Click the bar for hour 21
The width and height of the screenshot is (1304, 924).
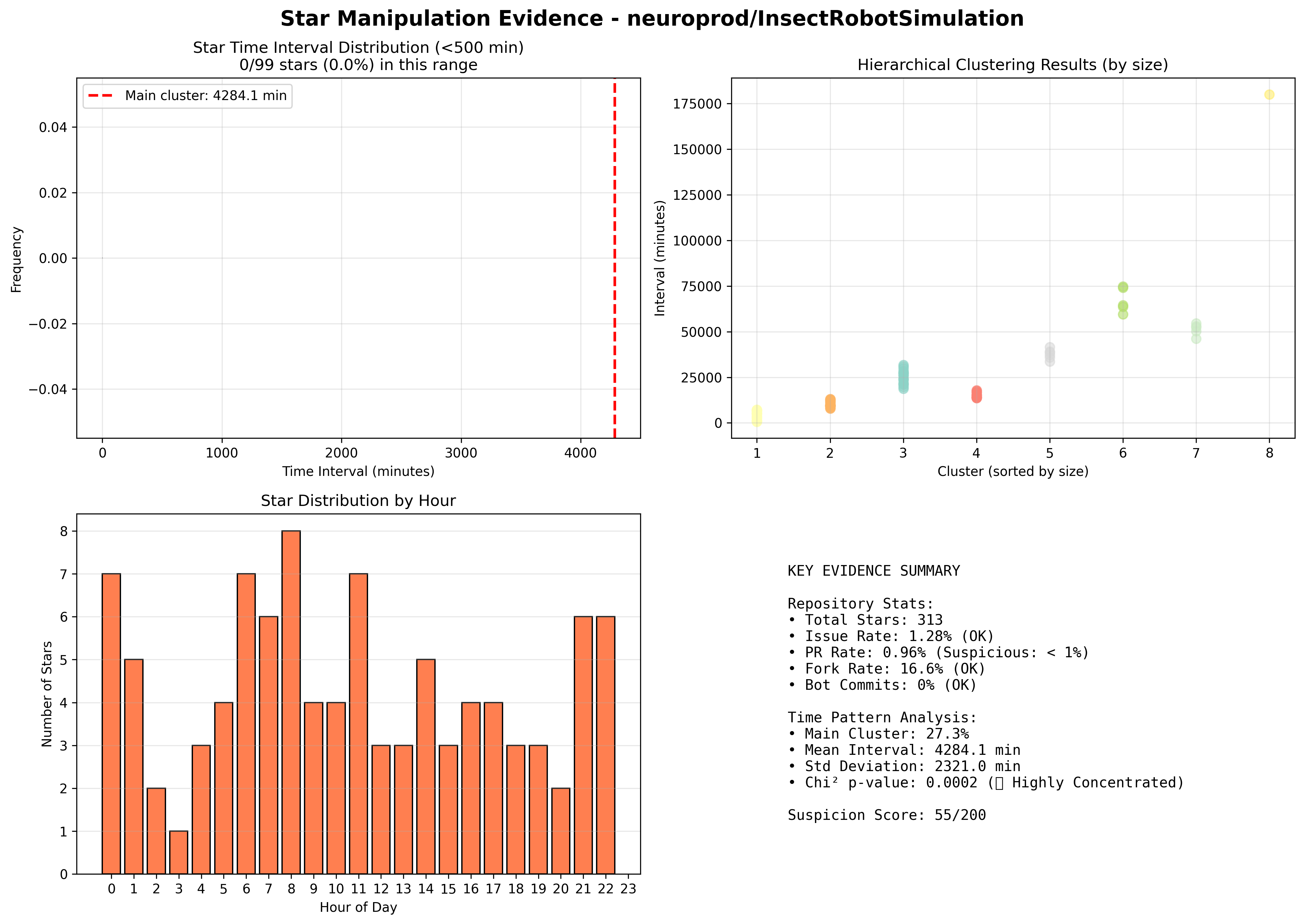[583, 745]
